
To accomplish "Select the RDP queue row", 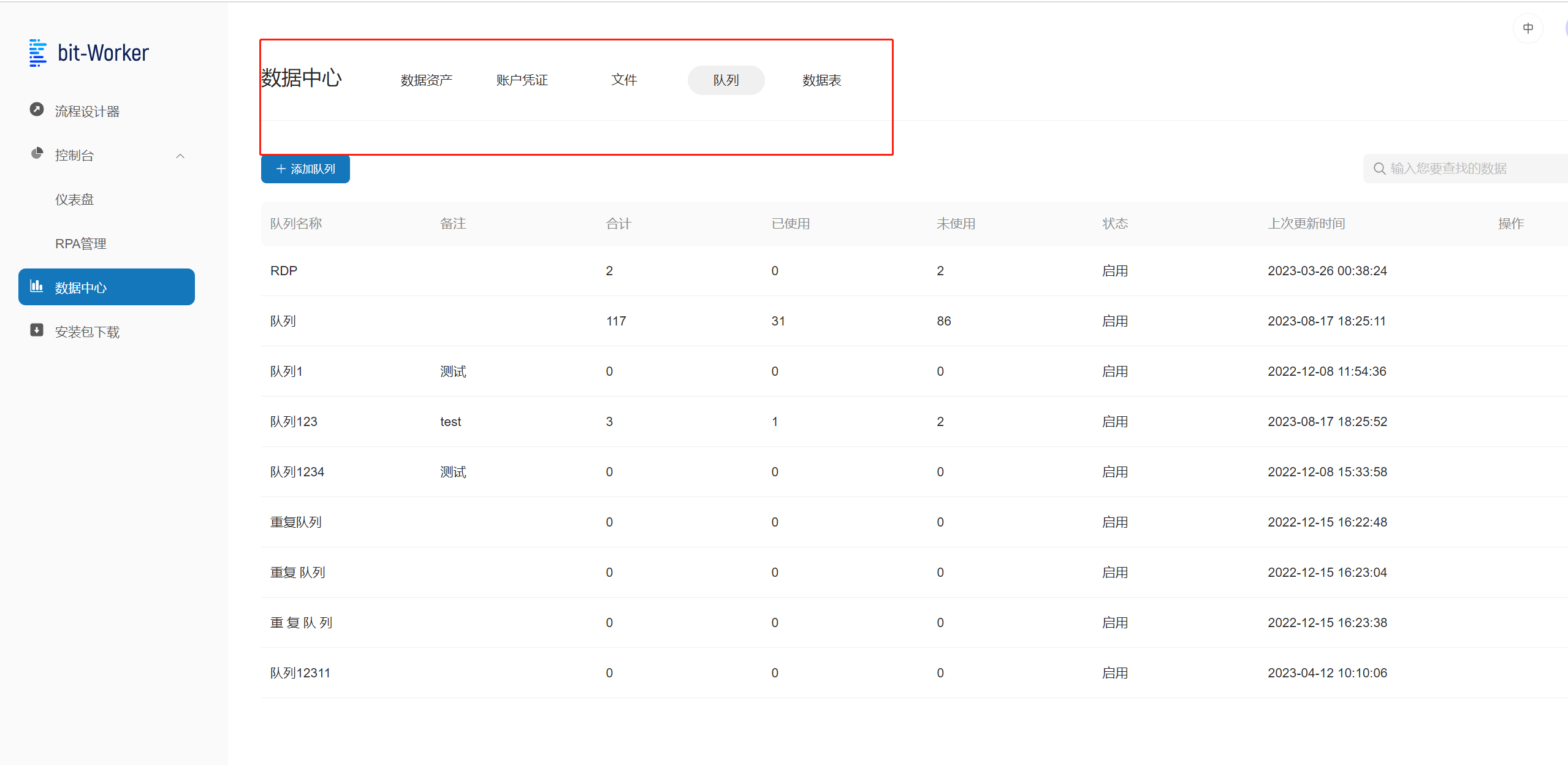I will click(284, 271).
